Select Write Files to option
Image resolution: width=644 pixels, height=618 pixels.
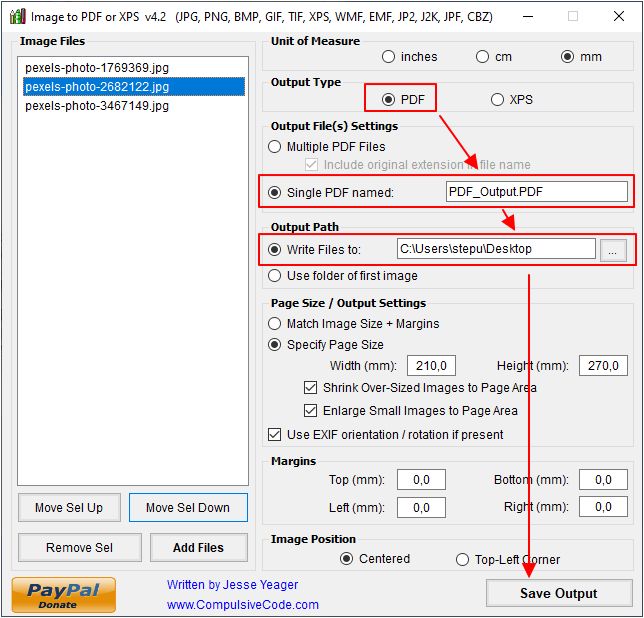pyautogui.click(x=274, y=249)
